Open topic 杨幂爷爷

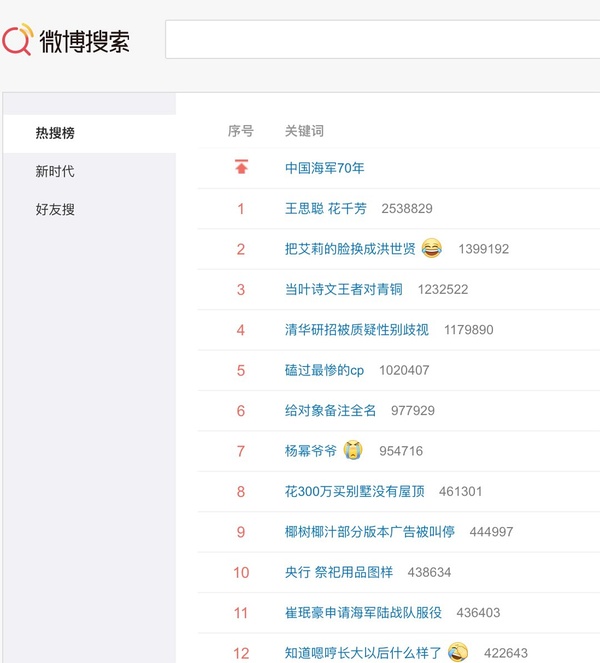tap(311, 451)
